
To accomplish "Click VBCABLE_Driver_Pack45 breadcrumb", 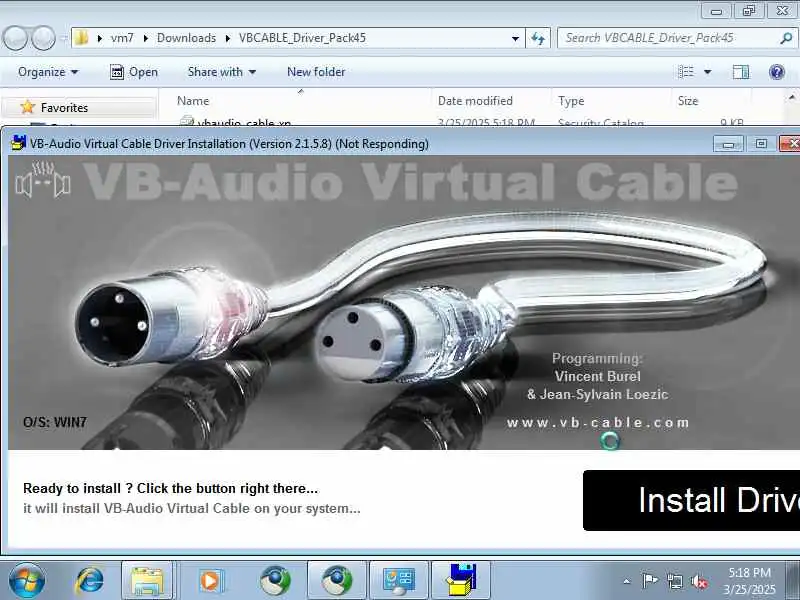I will pos(302,38).
